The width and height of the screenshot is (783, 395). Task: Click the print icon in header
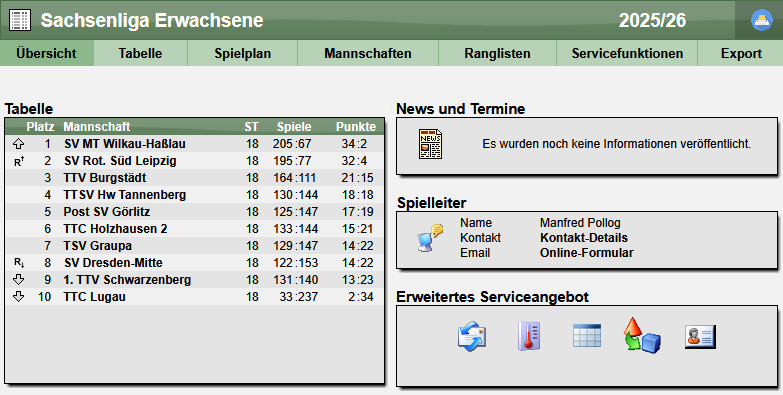coord(762,20)
